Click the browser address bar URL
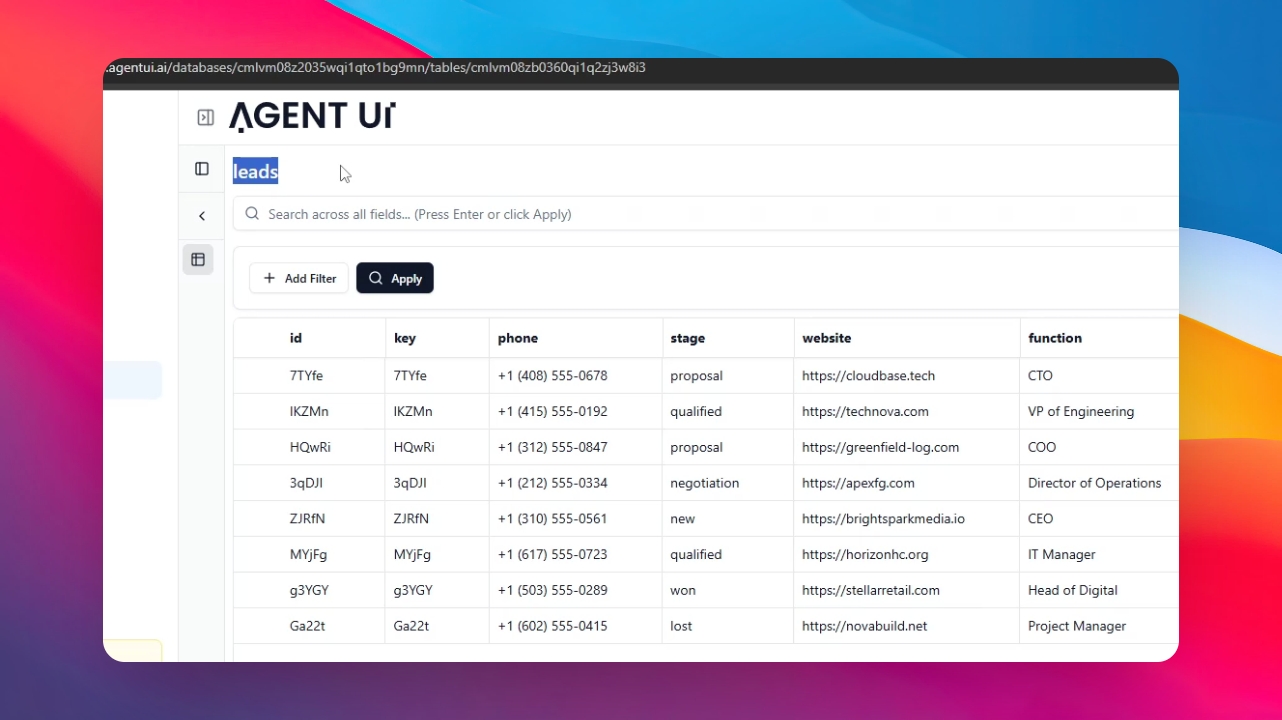The width and height of the screenshot is (1282, 720). [x=375, y=68]
